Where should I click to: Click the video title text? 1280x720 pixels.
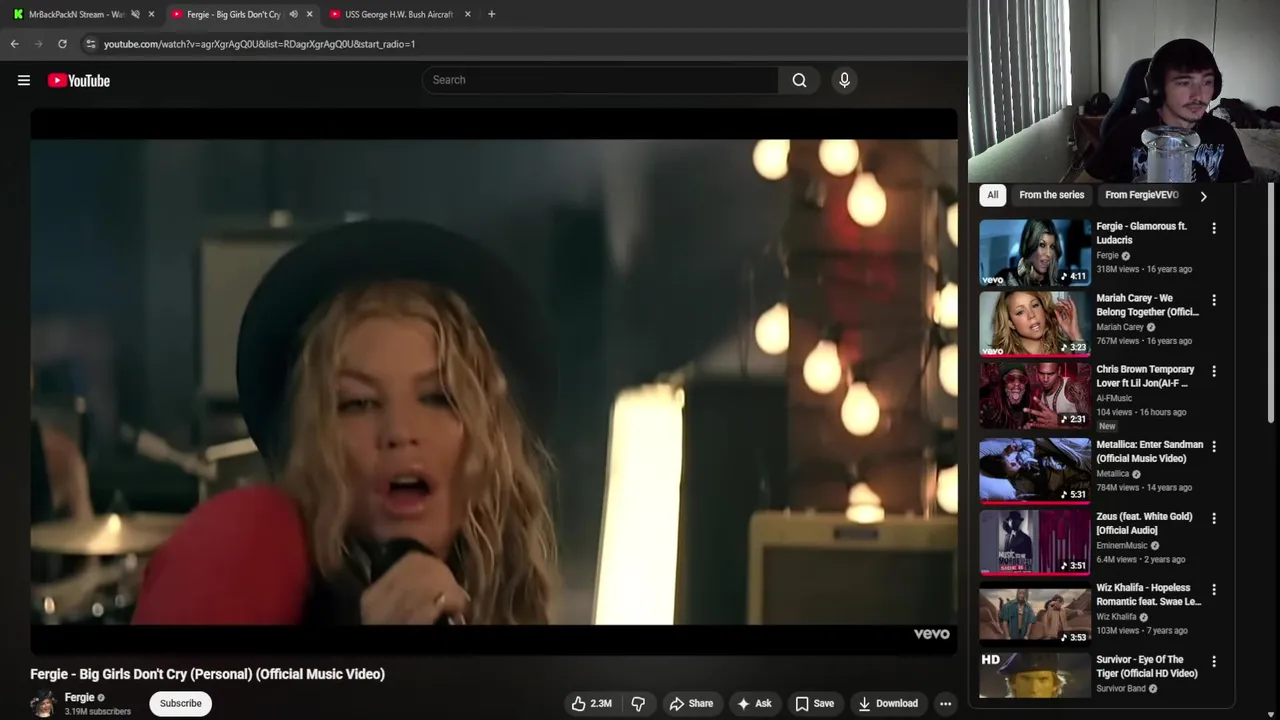coord(207,674)
